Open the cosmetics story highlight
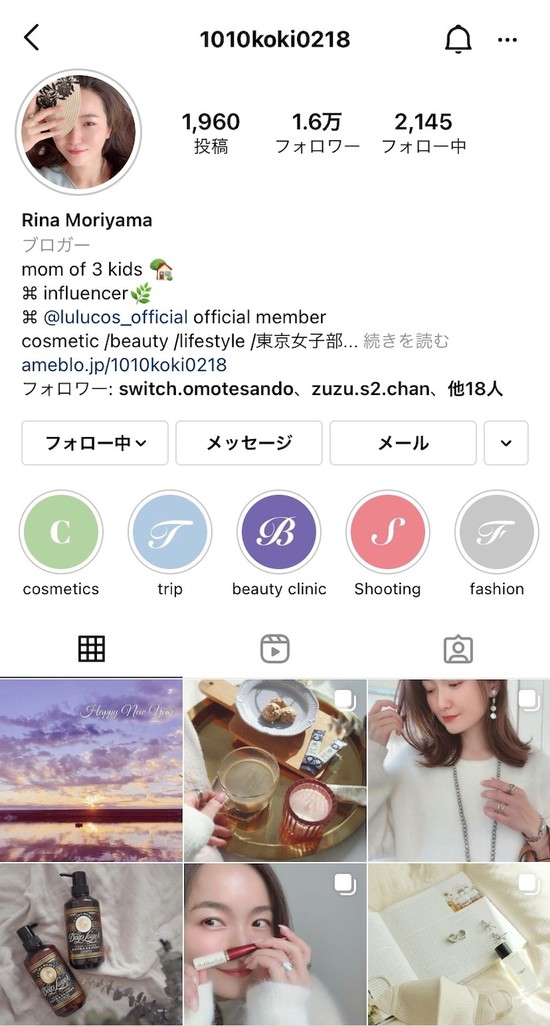Screen dimensions: 550x1026 [x=61, y=531]
